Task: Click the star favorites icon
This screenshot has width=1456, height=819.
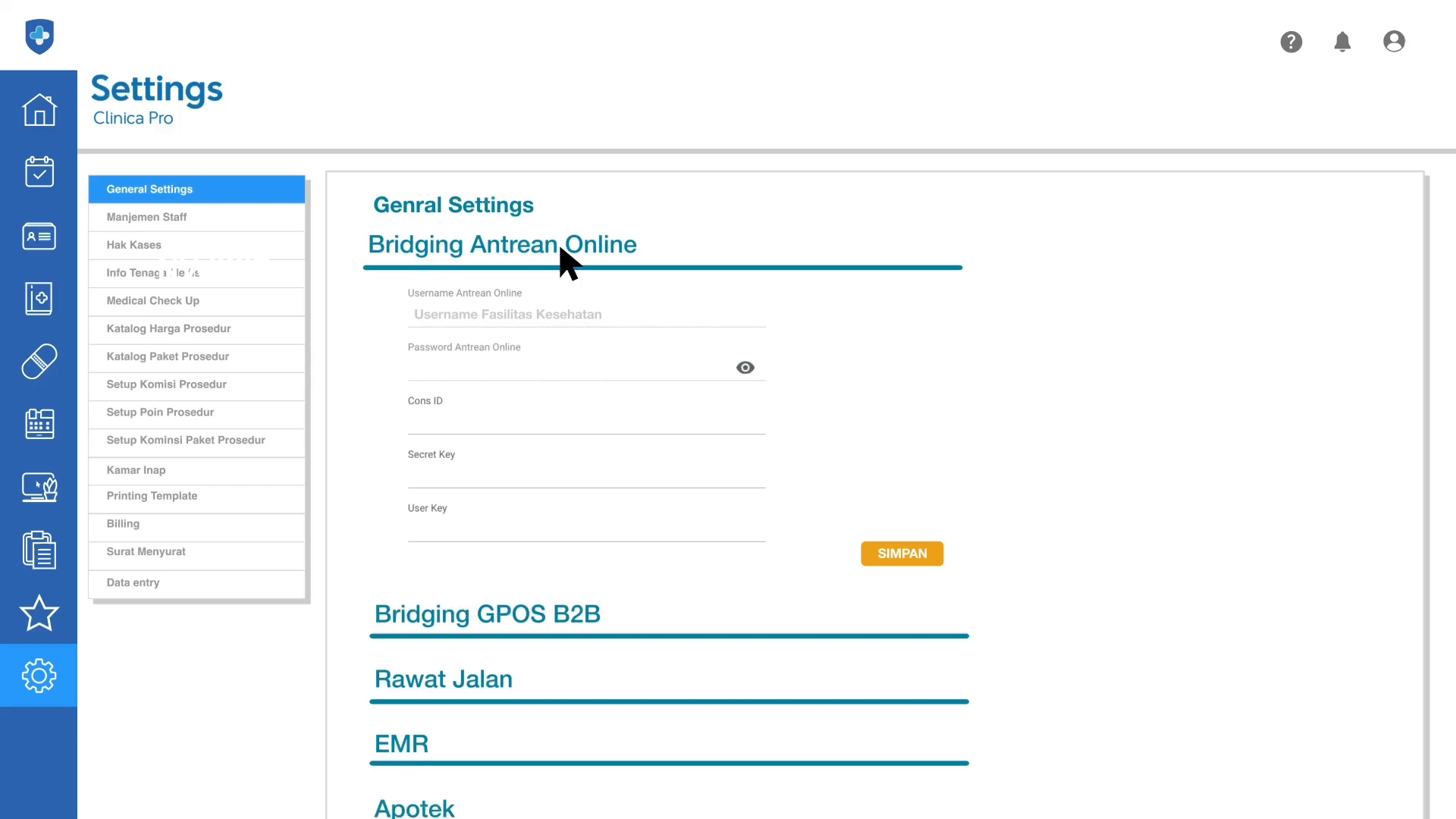Action: [x=39, y=613]
